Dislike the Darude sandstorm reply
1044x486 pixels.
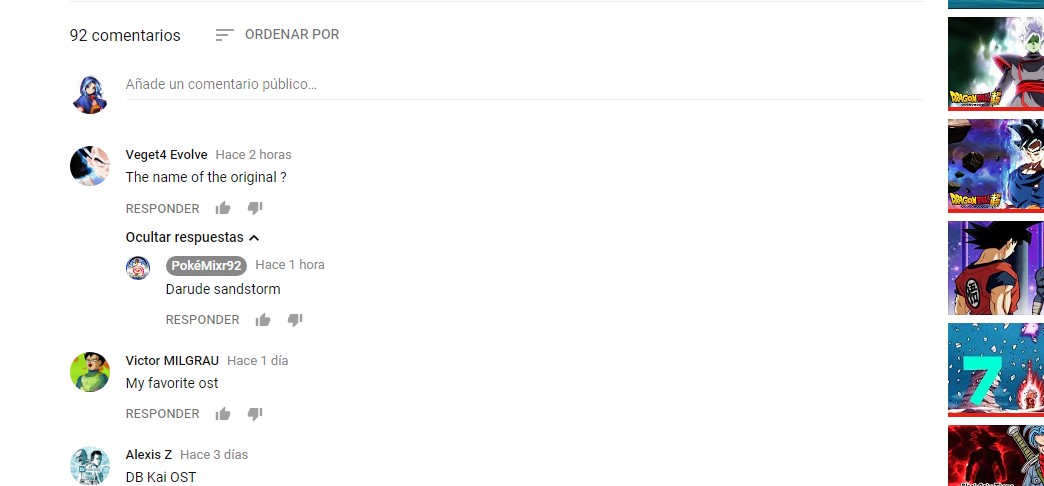pos(295,320)
